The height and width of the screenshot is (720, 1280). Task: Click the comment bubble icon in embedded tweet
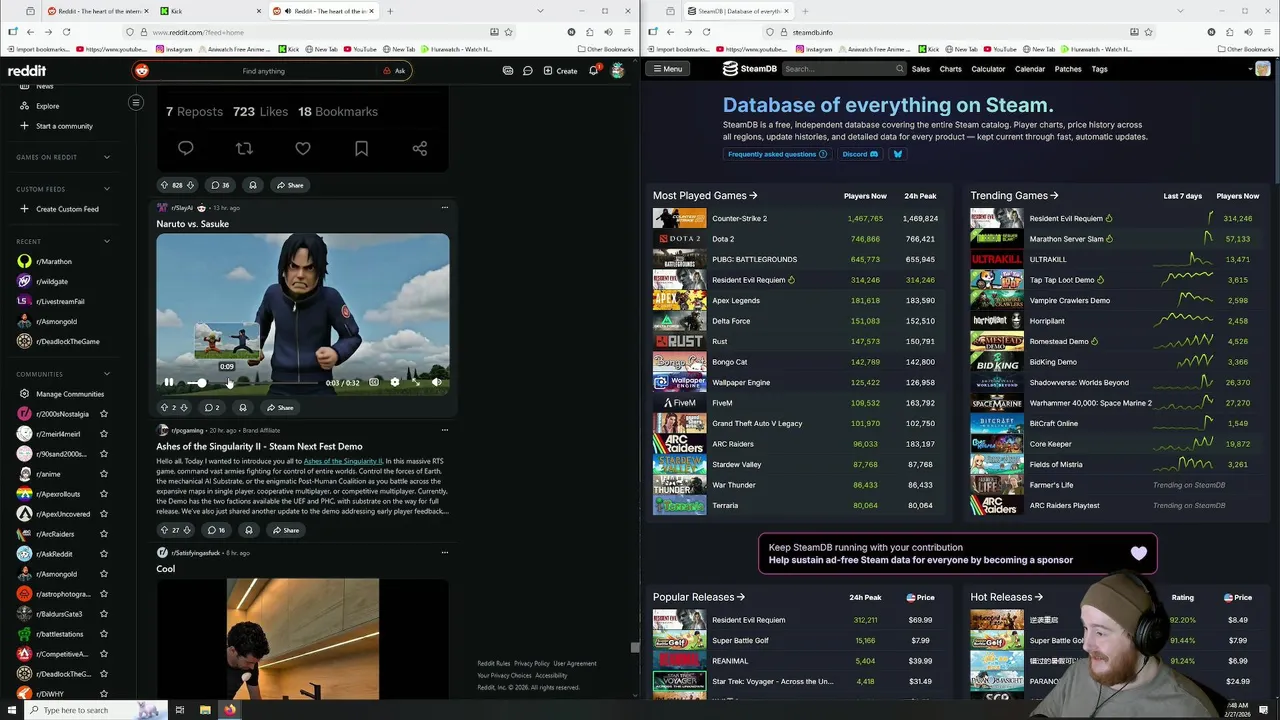pyautogui.click(x=185, y=148)
